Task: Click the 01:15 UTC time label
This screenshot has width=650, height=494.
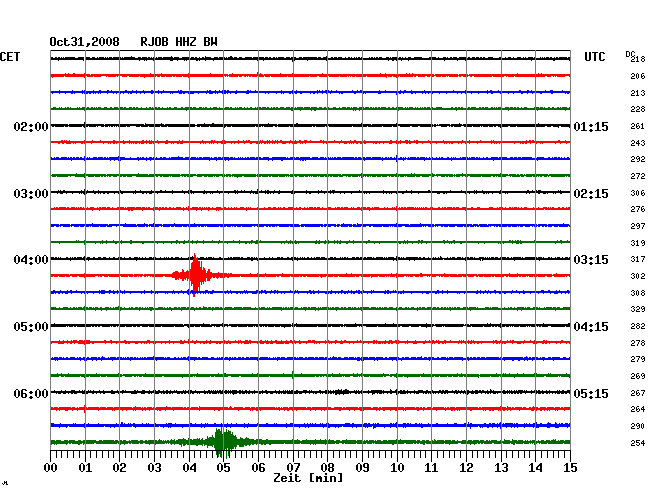Action: [x=591, y=126]
